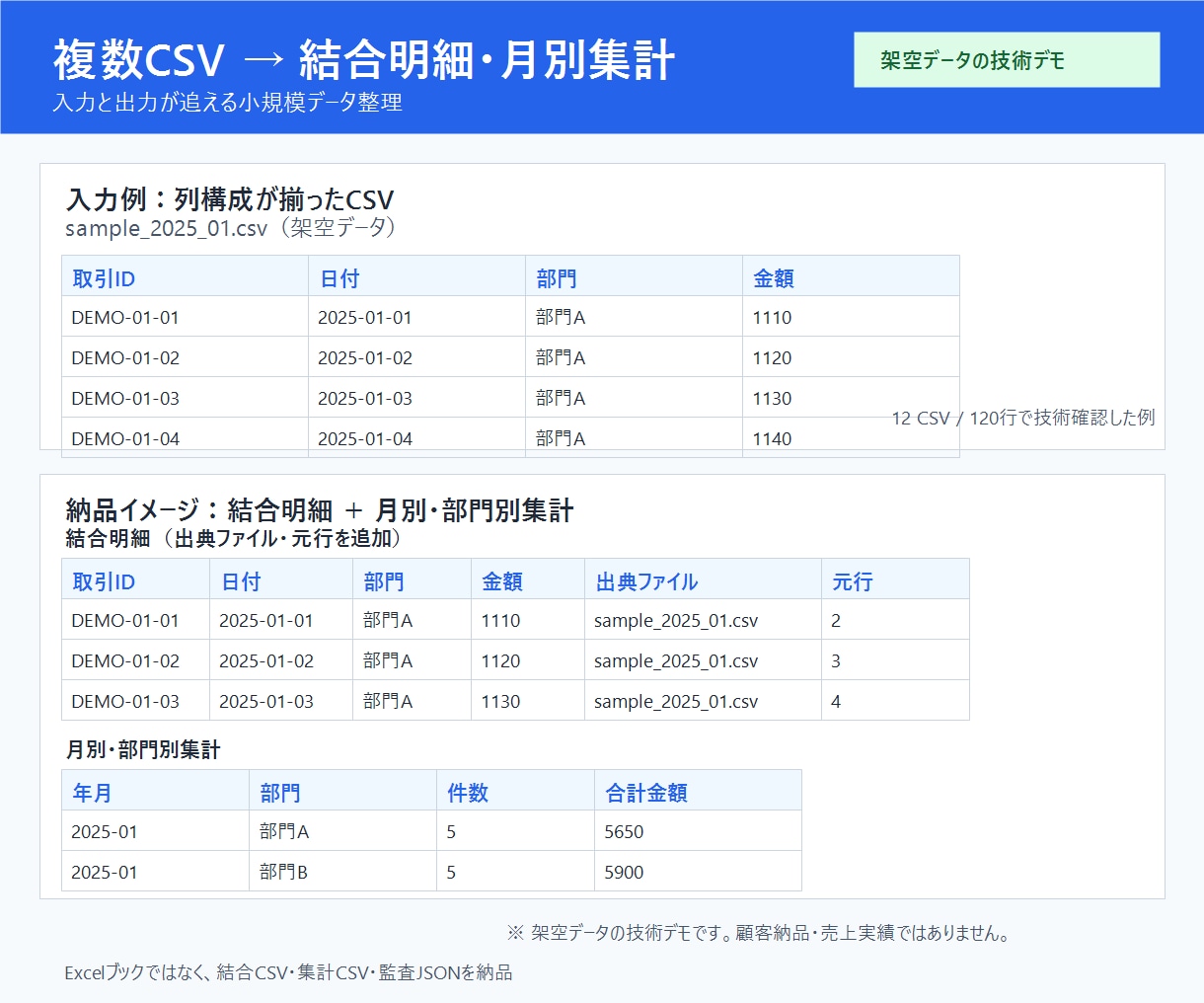Click note 12 CSV / 120行で技術確認した例
Viewport: 1204px width, 1003px height.
click(1023, 418)
